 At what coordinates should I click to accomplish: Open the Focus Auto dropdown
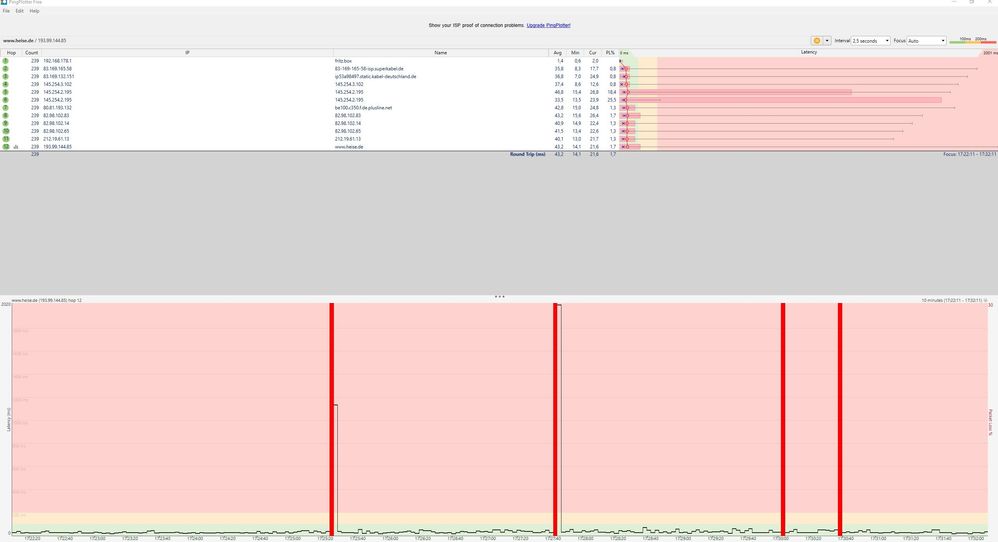tap(927, 41)
